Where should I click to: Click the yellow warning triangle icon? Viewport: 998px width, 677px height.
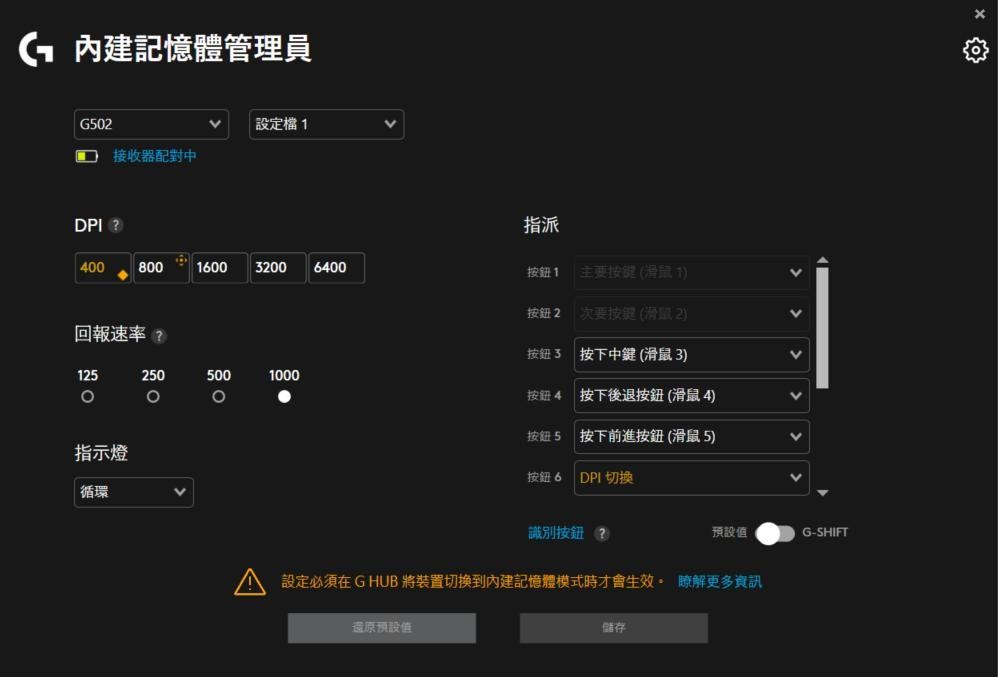click(x=248, y=580)
